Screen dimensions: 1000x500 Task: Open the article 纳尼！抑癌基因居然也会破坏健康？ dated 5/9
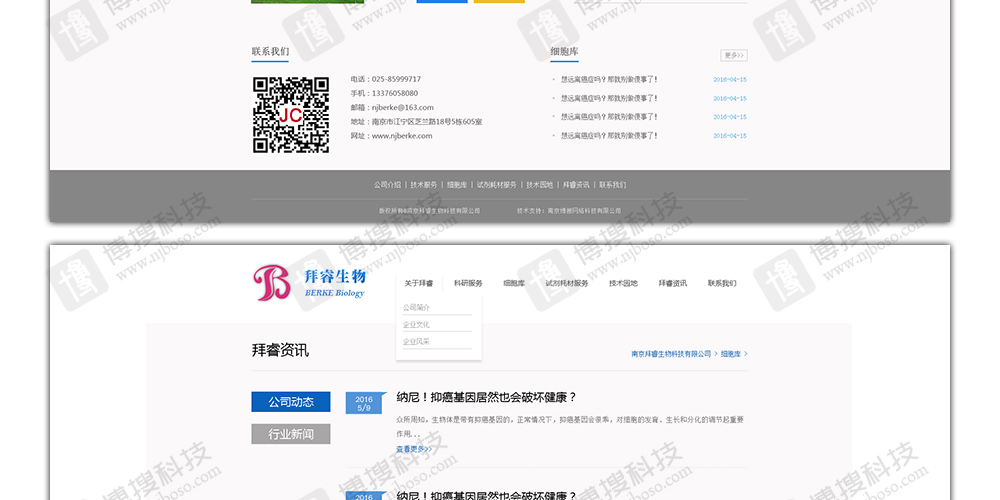click(x=486, y=397)
